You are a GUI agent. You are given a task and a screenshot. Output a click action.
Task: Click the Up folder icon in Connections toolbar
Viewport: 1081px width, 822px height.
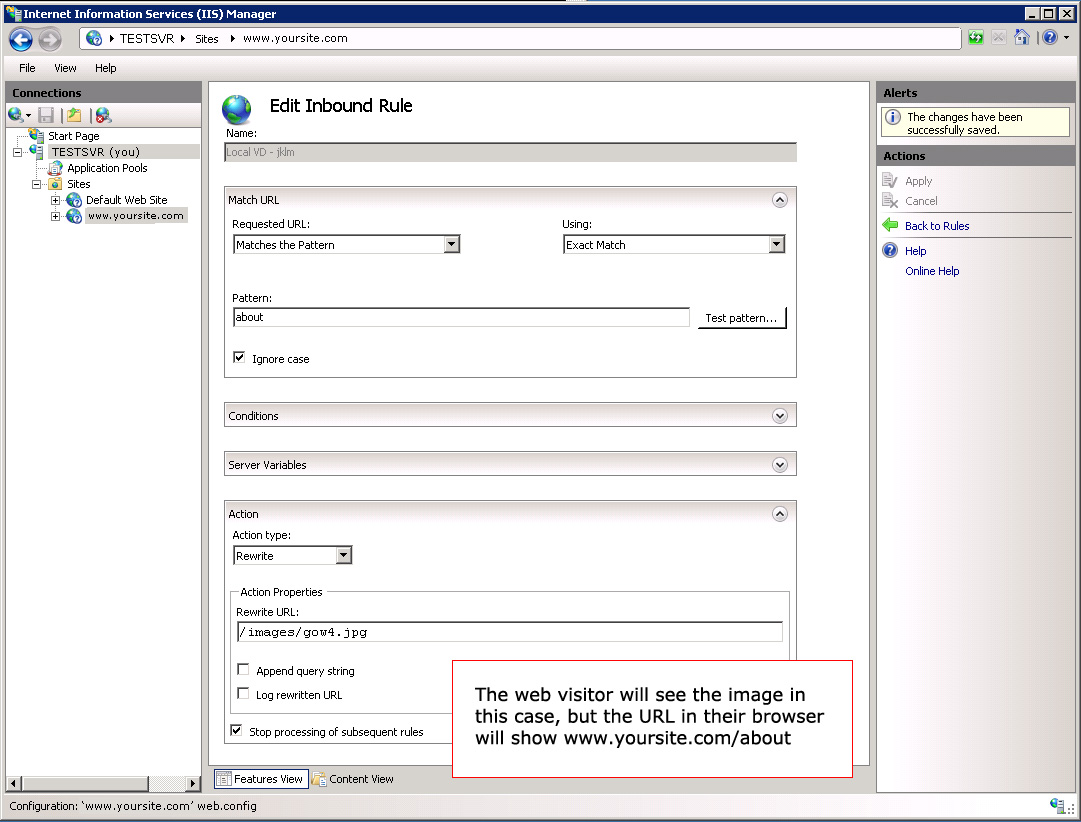click(74, 115)
